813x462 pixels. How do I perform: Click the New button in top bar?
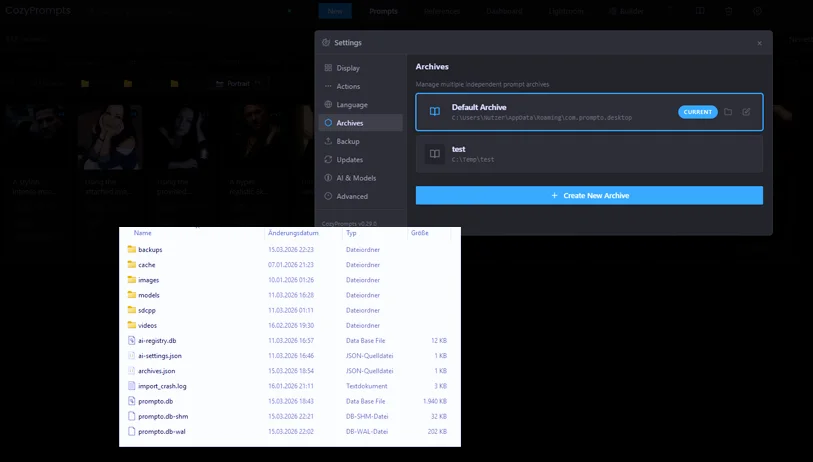tap(335, 11)
